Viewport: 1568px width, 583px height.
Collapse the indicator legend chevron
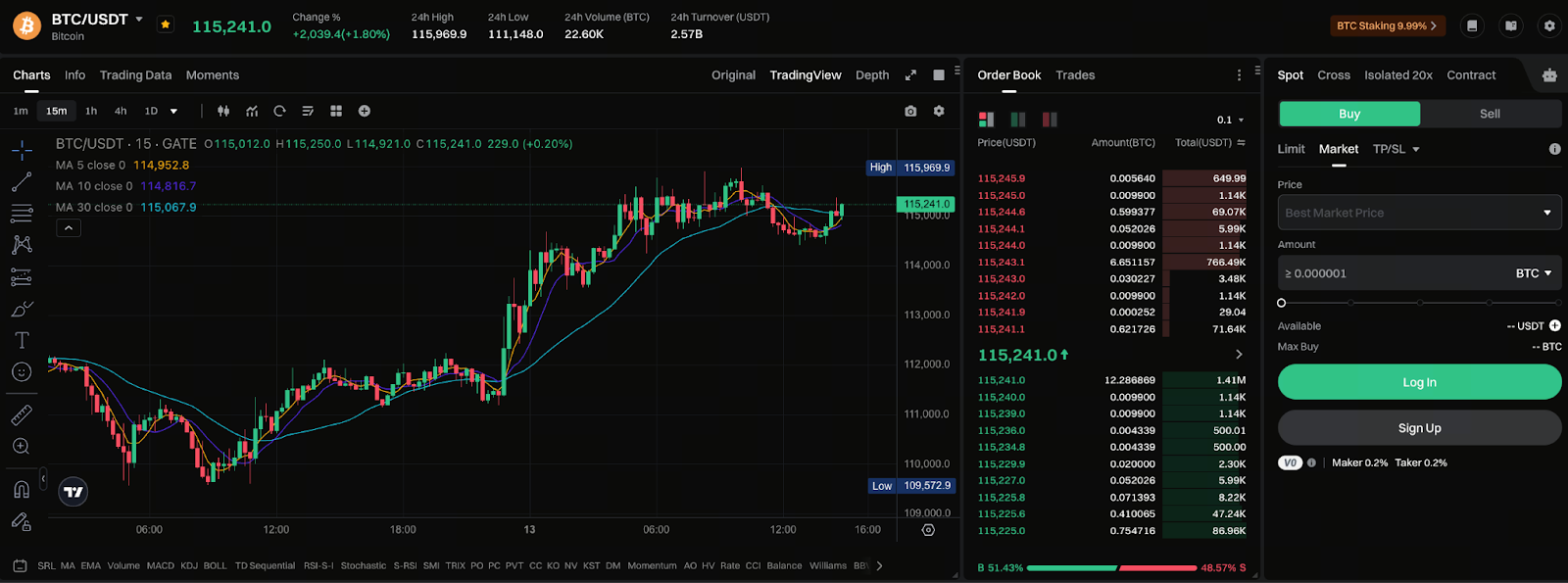(69, 228)
